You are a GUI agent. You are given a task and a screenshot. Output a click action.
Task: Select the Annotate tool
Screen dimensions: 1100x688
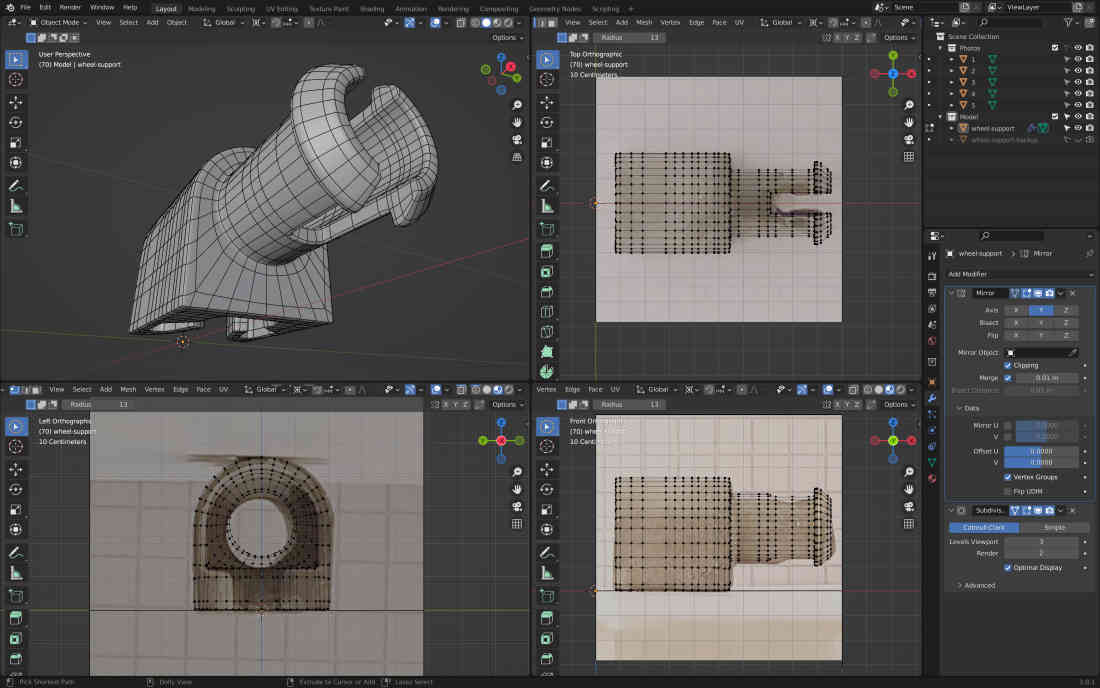(15, 185)
